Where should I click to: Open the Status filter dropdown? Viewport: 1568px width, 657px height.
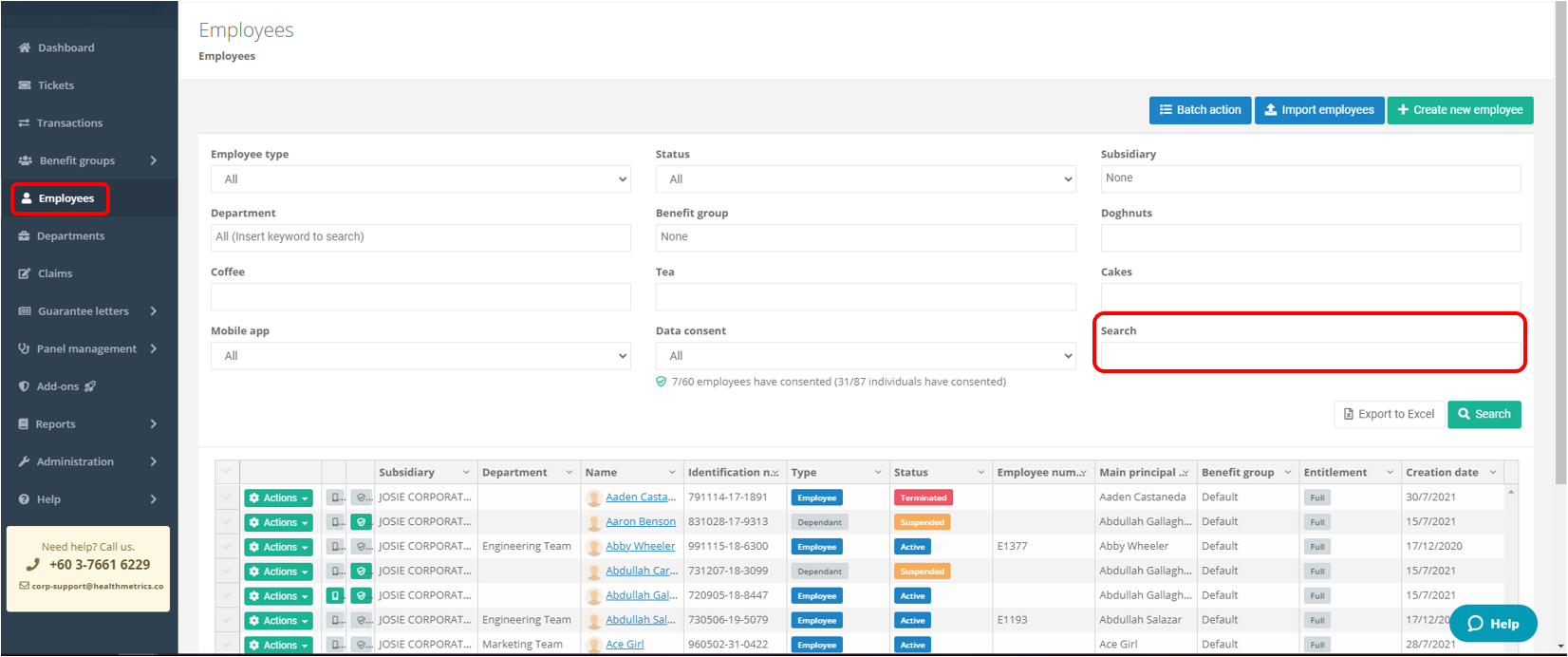865,179
